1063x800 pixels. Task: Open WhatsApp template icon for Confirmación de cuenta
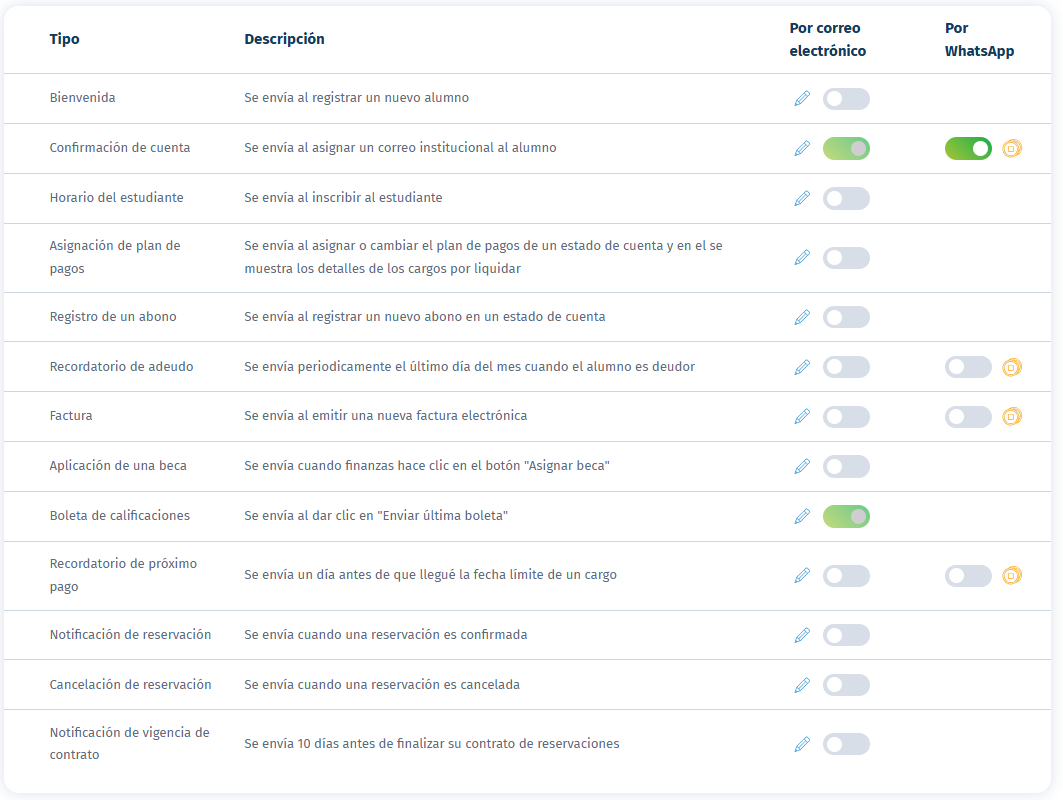click(x=1012, y=149)
